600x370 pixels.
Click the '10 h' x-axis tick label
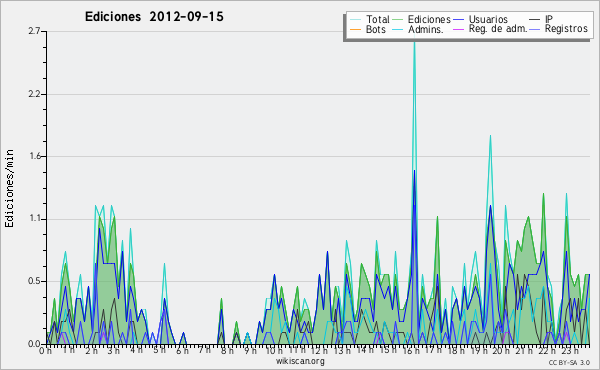click(274, 351)
